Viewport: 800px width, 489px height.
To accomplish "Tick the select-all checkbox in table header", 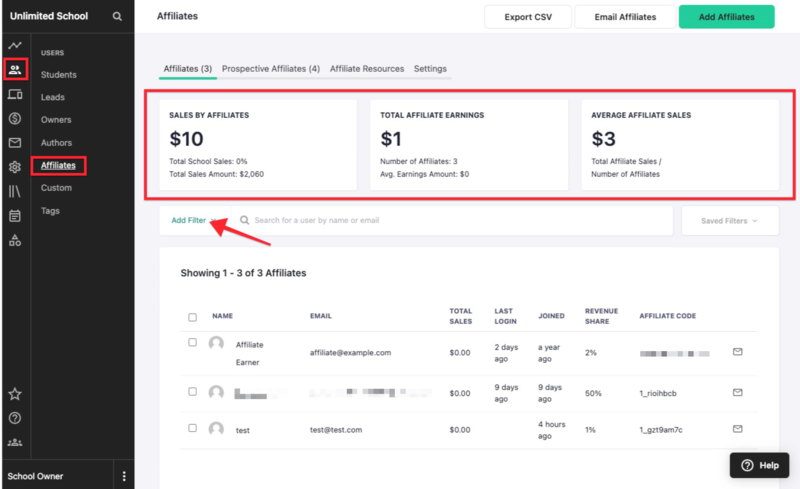I will pos(192,317).
